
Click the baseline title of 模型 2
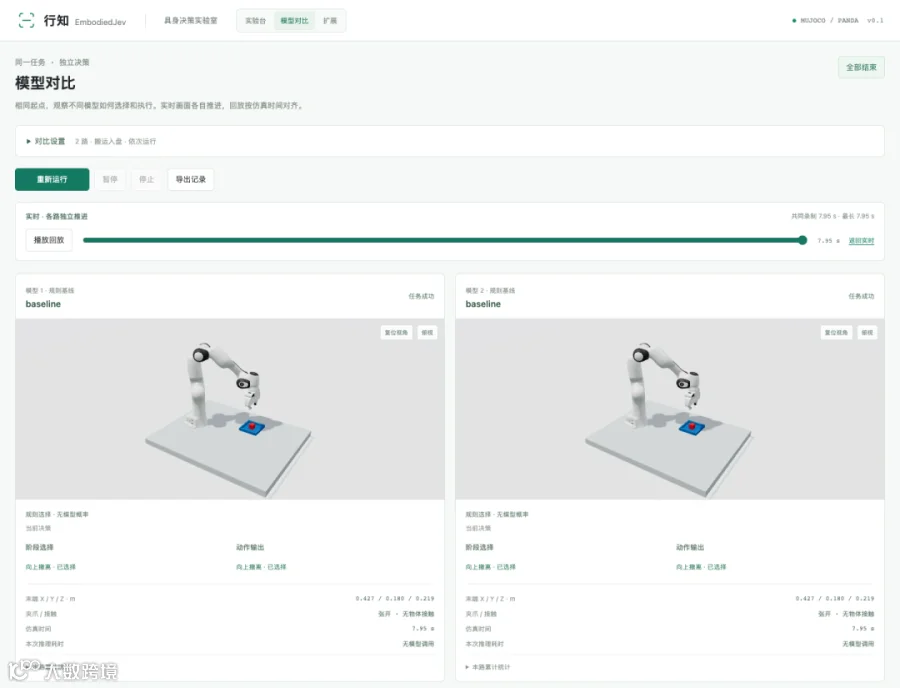[483, 304]
